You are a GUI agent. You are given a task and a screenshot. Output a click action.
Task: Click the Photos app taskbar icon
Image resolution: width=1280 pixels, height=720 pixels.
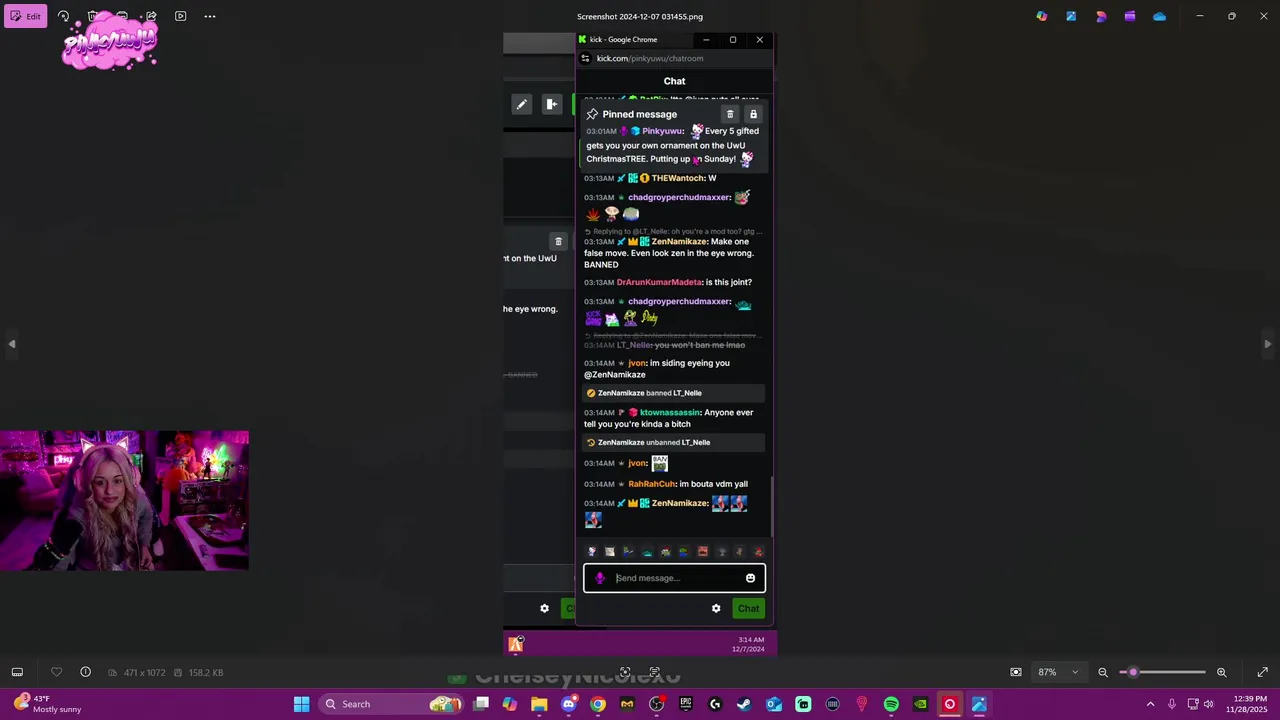[x=979, y=704]
